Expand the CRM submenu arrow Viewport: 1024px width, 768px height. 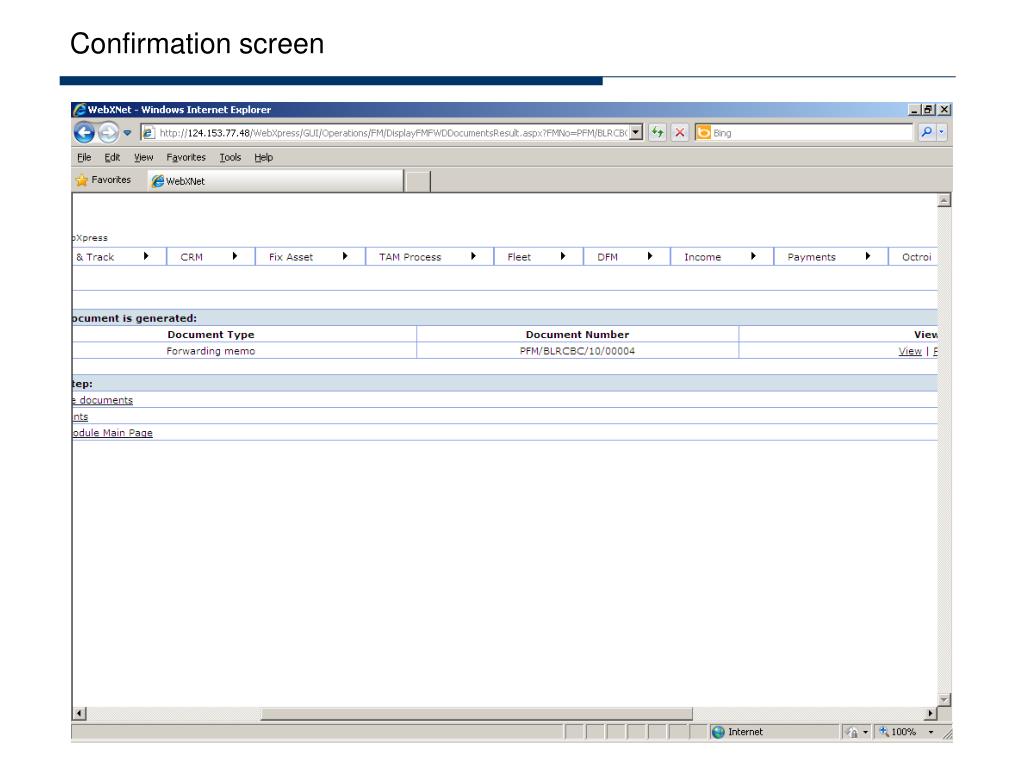click(234, 257)
